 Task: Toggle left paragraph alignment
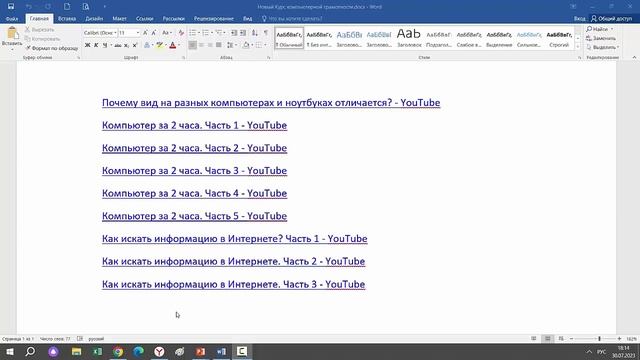tap(192, 45)
